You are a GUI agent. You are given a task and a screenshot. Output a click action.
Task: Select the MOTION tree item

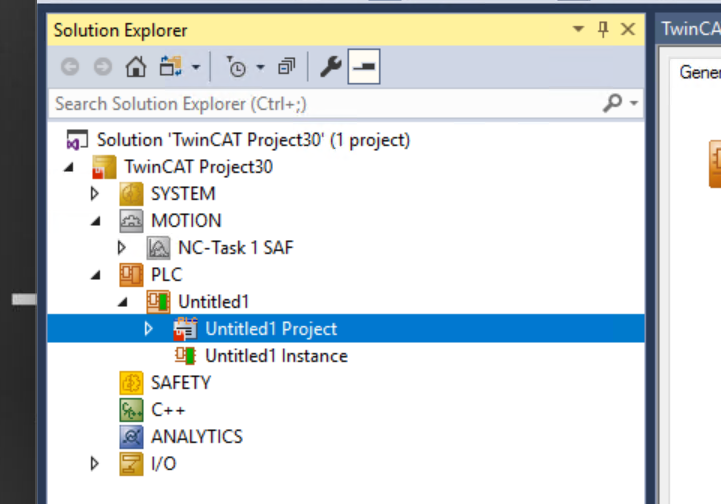(x=186, y=221)
